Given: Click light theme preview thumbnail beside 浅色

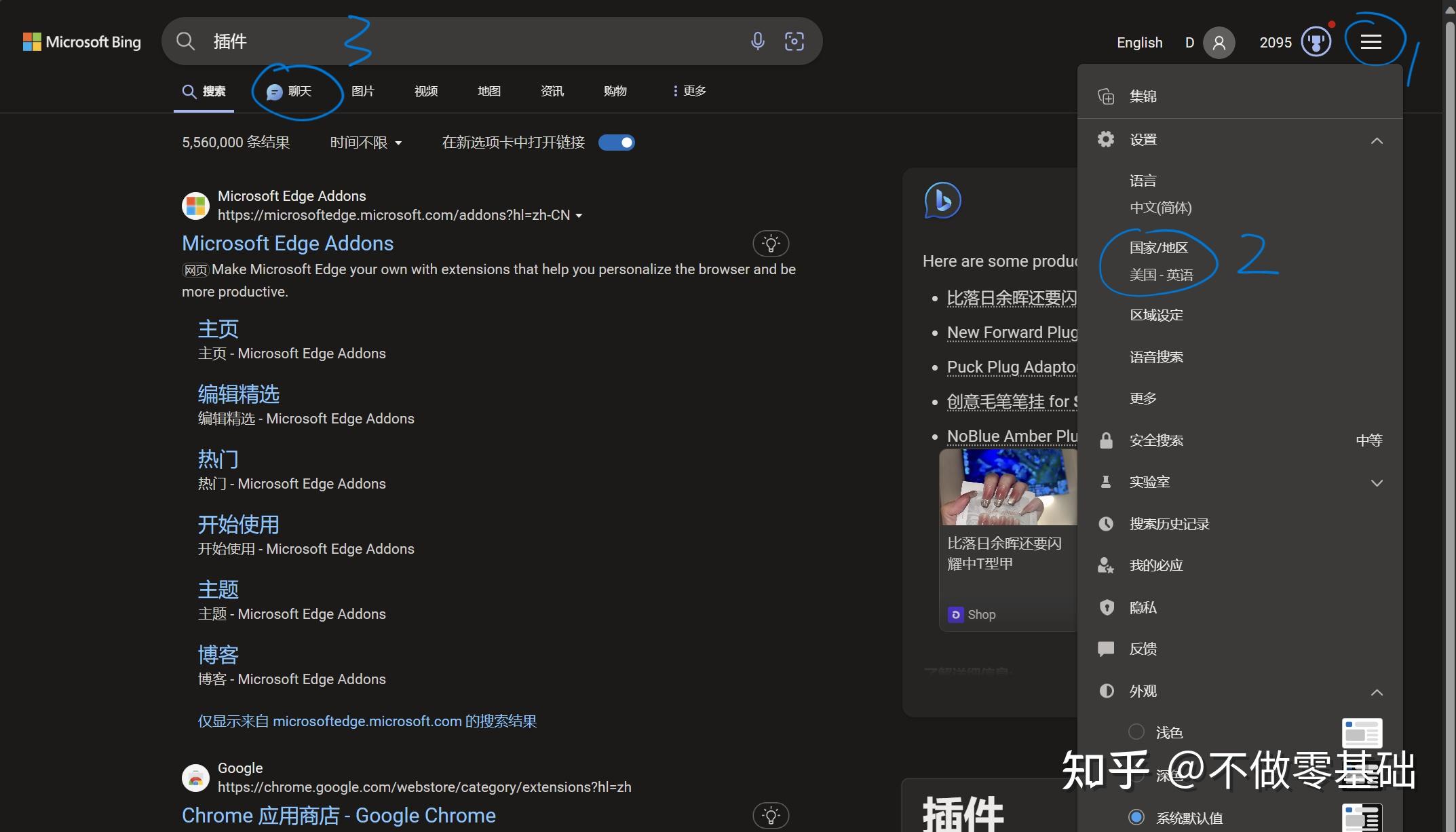Looking at the screenshot, I should (x=1362, y=733).
